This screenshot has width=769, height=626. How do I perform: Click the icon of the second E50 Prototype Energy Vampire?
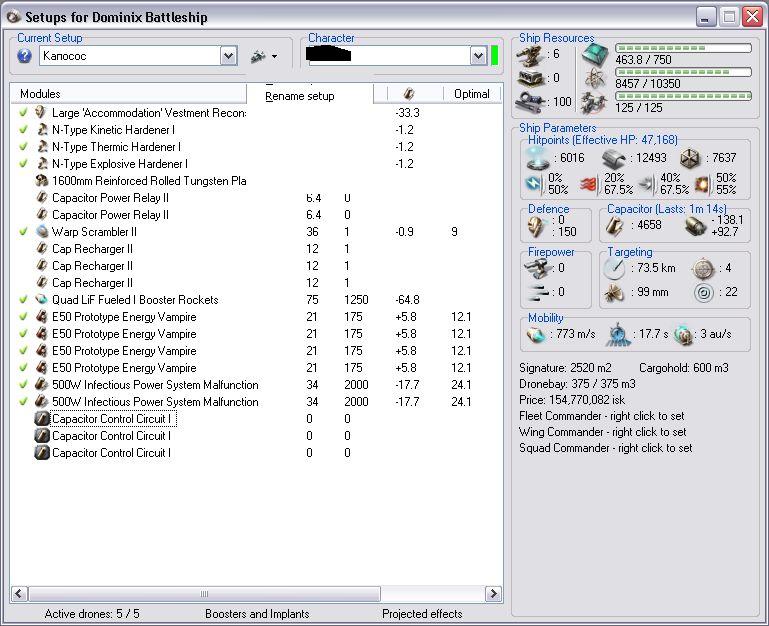(x=42, y=334)
